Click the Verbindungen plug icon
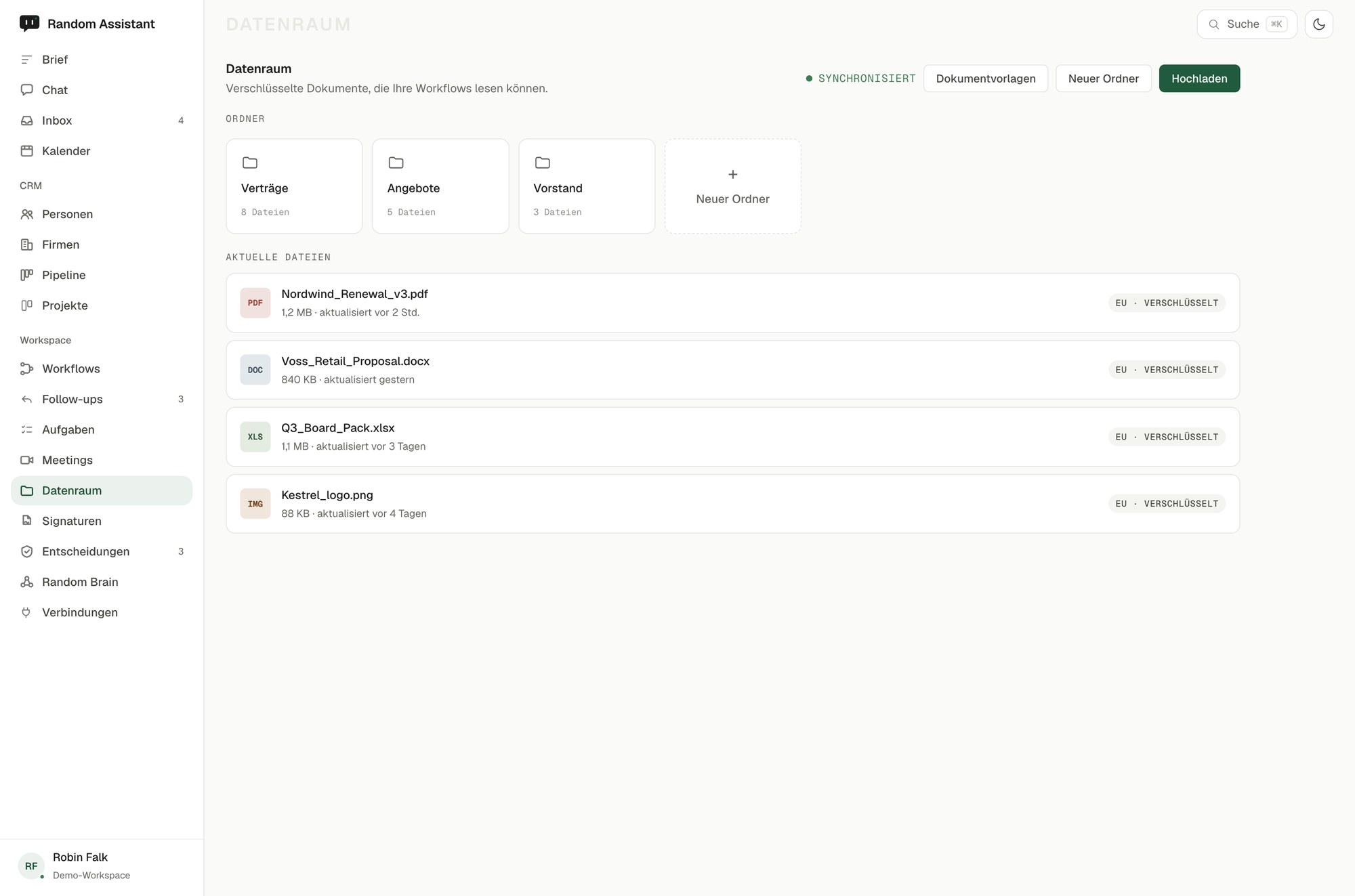The image size is (1355, 896). tap(26, 612)
